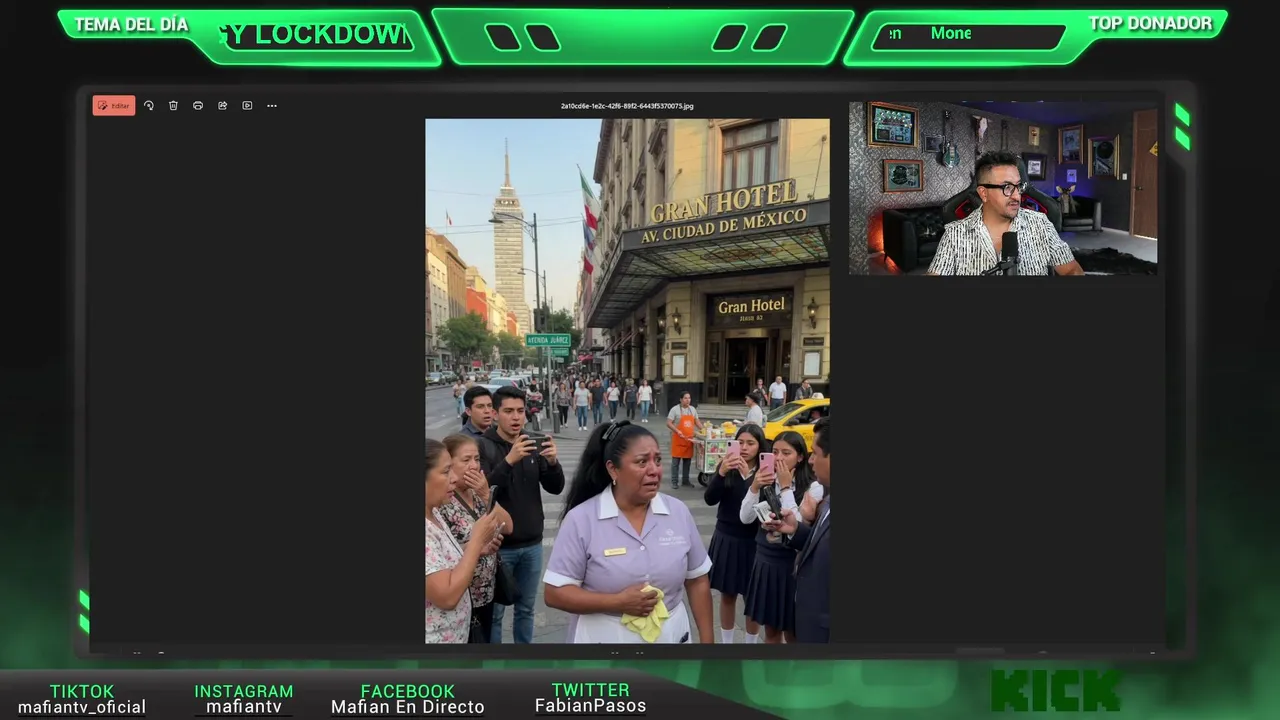The image size is (1280, 720).
Task: Rotate the image with the rotate icon
Action: (149, 106)
